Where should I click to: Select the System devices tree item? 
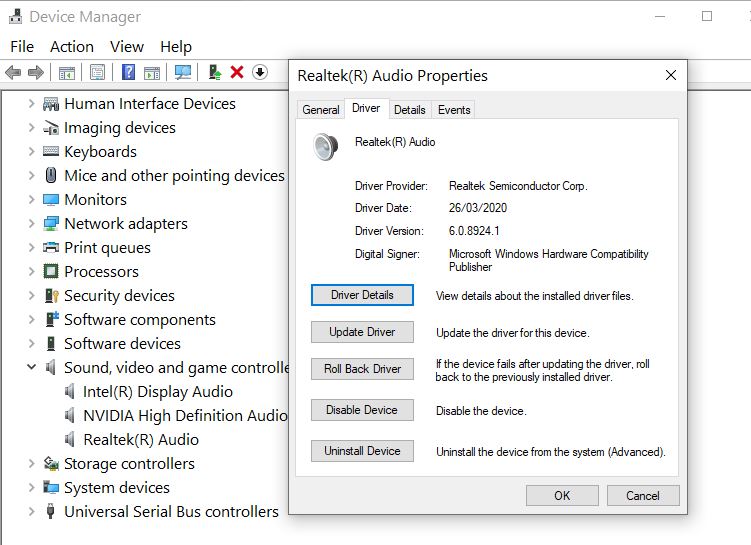click(x=117, y=487)
